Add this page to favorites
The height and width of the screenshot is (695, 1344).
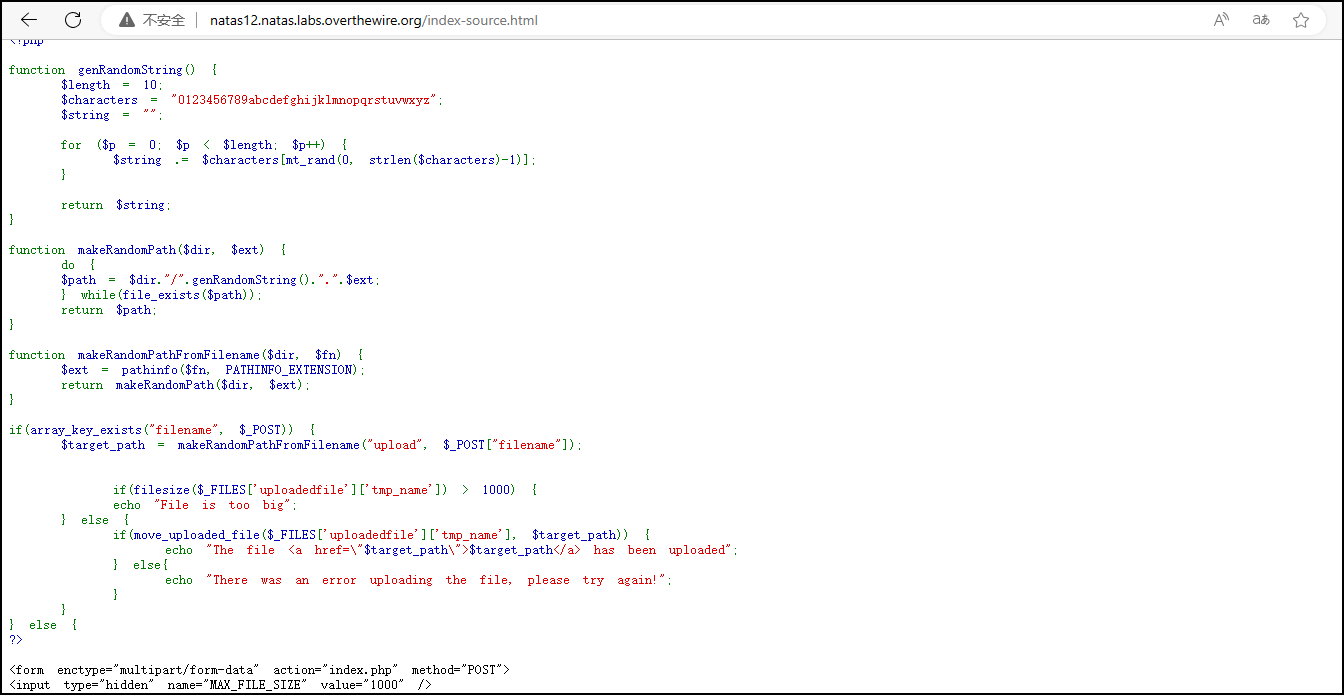point(1301,20)
